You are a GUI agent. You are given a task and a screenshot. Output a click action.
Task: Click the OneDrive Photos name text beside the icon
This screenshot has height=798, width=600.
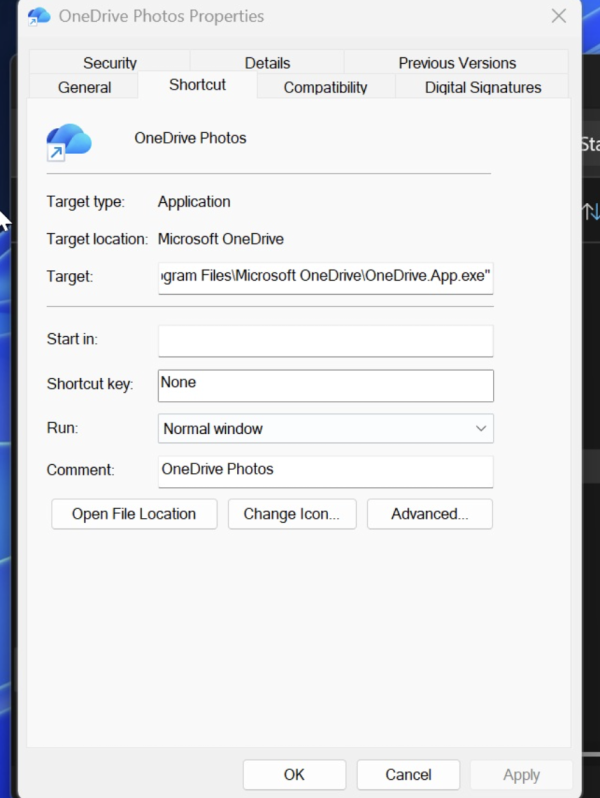[190, 138]
